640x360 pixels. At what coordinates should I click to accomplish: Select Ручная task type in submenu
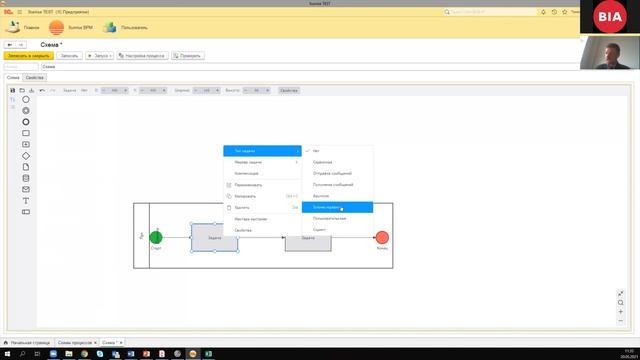pos(338,196)
